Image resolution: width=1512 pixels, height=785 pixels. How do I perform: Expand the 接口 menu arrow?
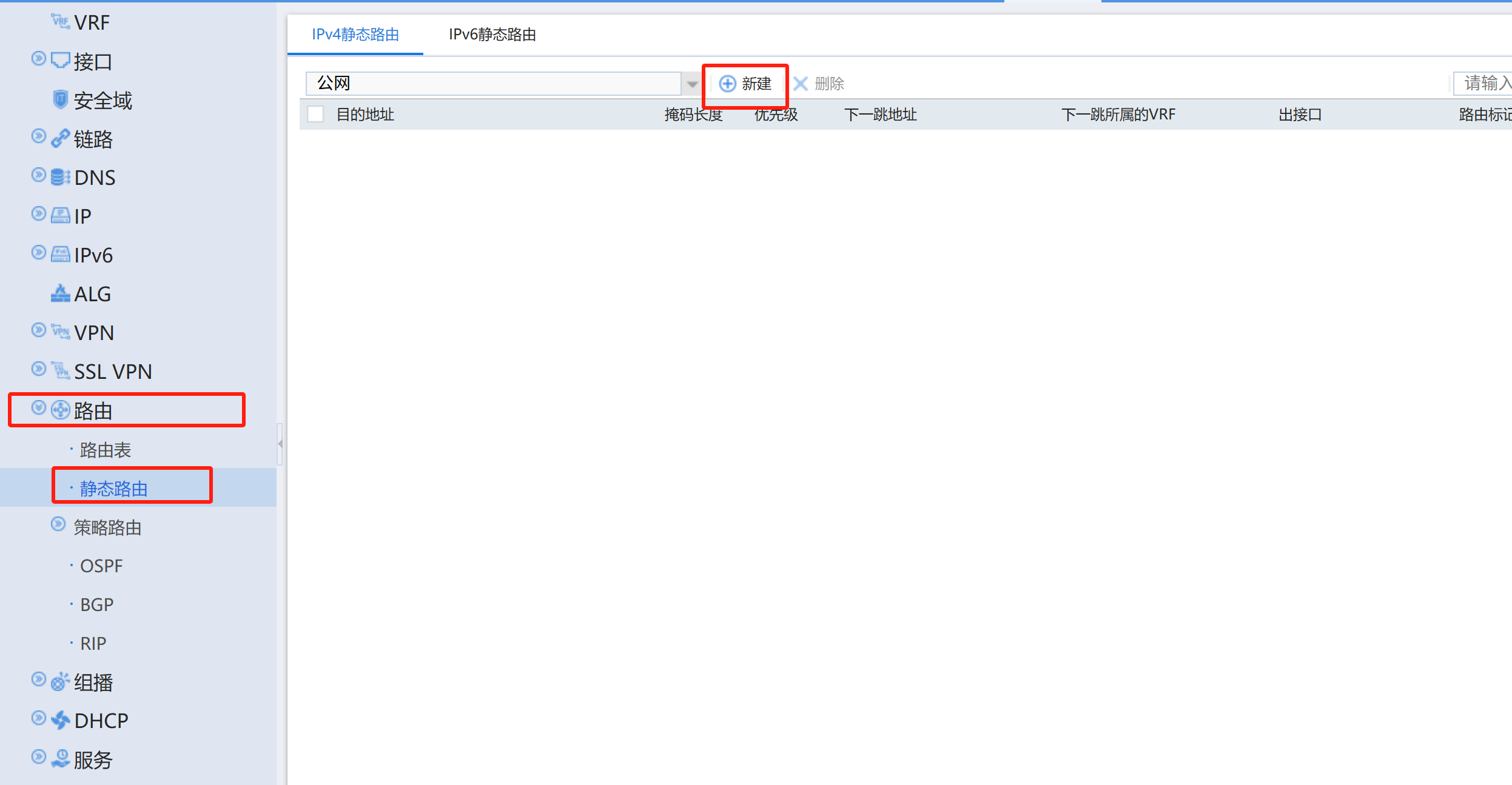click(38, 59)
